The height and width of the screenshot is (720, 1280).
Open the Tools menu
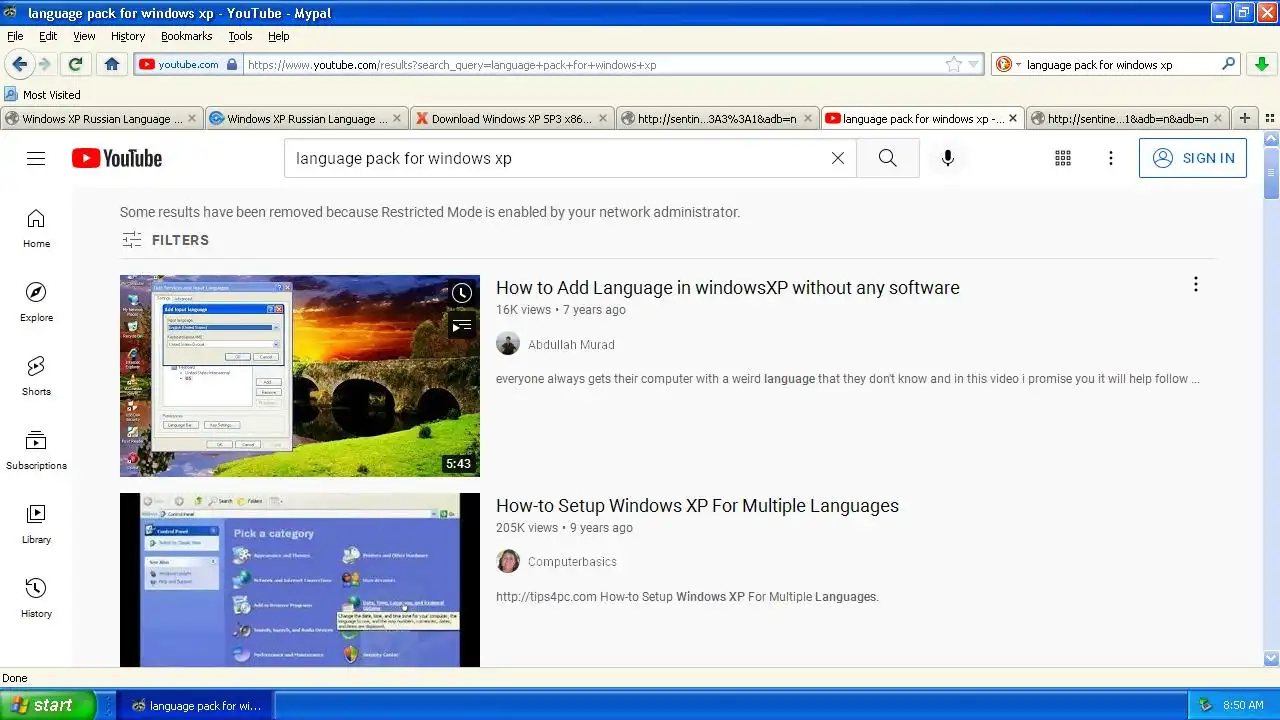(240, 36)
